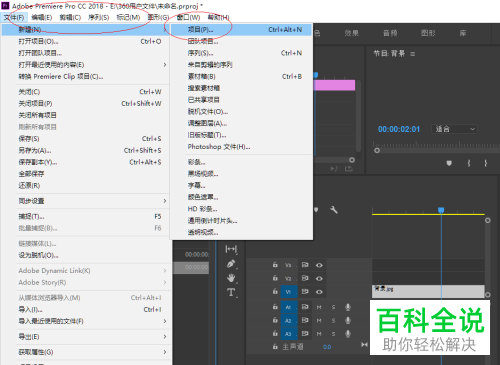Click the timeline add-marker icon beside the wrench
500x365 pixels.
[x=316, y=210]
